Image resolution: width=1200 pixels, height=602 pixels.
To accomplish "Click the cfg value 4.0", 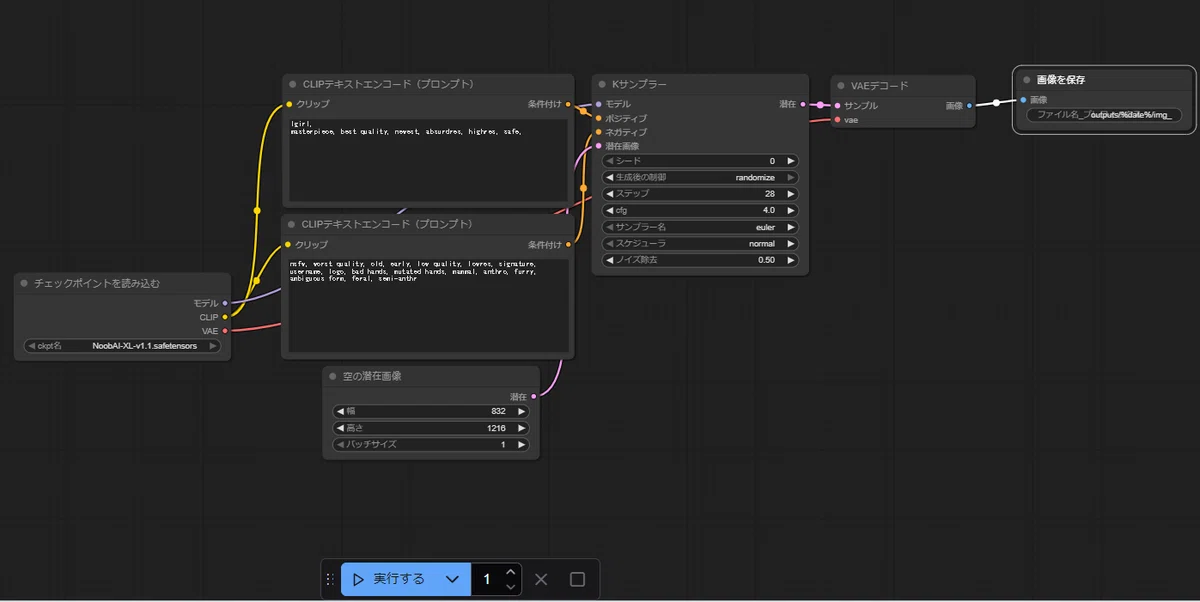I will 769,210.
